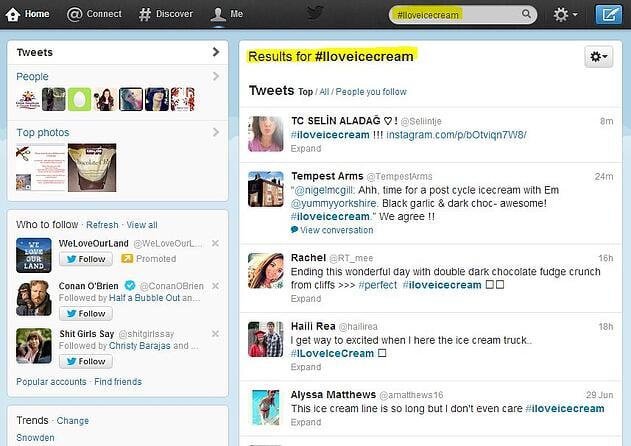The image size is (631, 446).
Task: Expand TC SELİN ALADAĞ's tweet
Action: 306,149
